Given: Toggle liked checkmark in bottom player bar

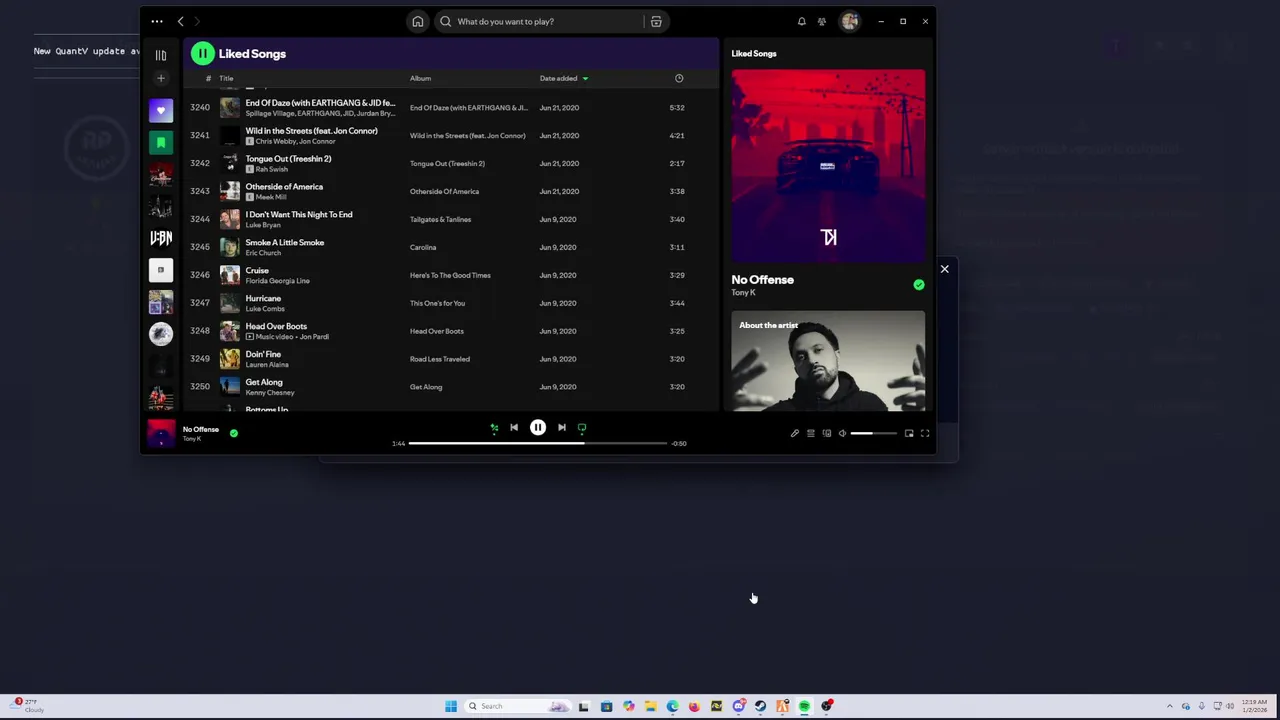Looking at the screenshot, I should point(234,433).
